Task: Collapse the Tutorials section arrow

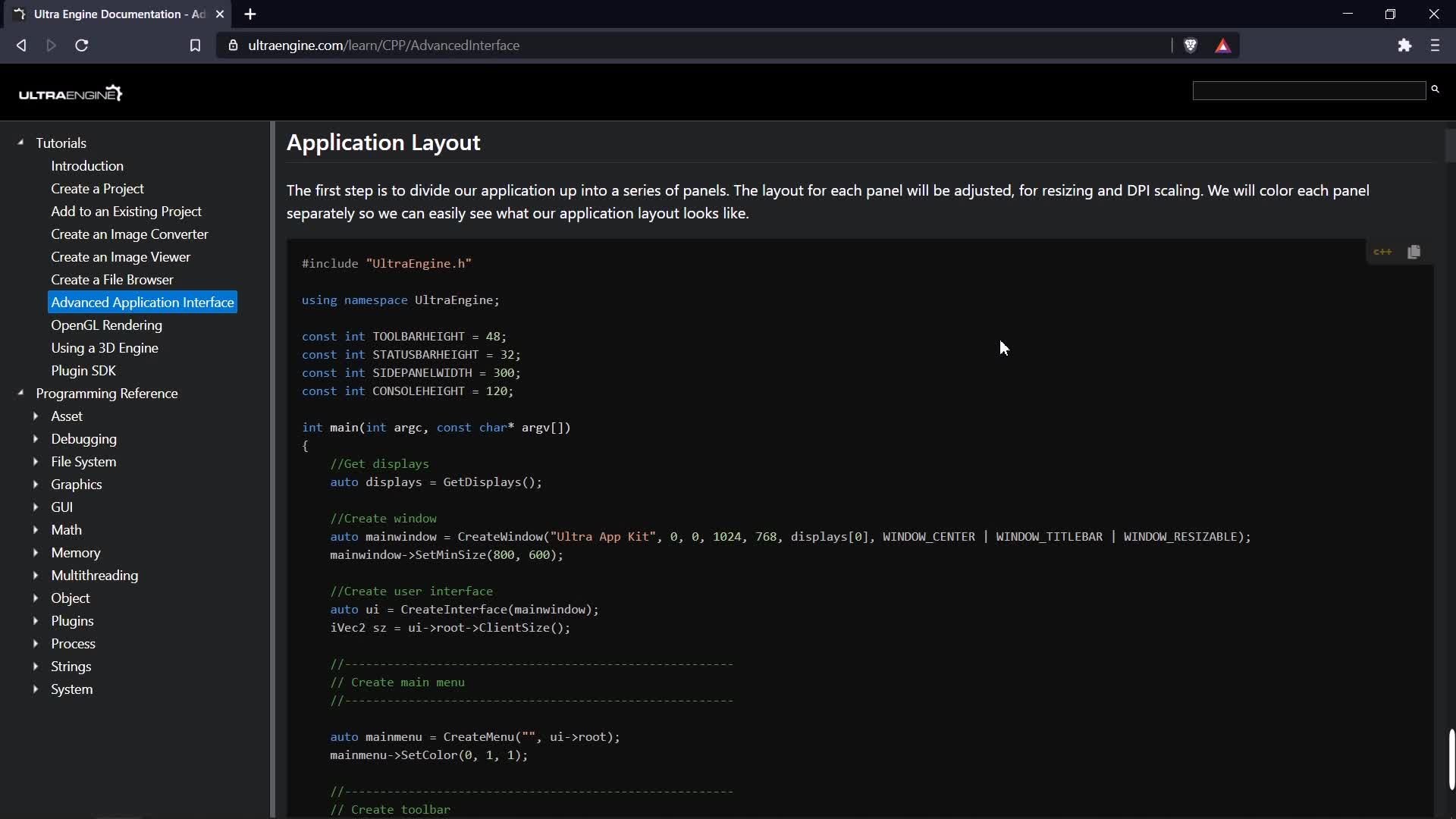Action: 20,143
